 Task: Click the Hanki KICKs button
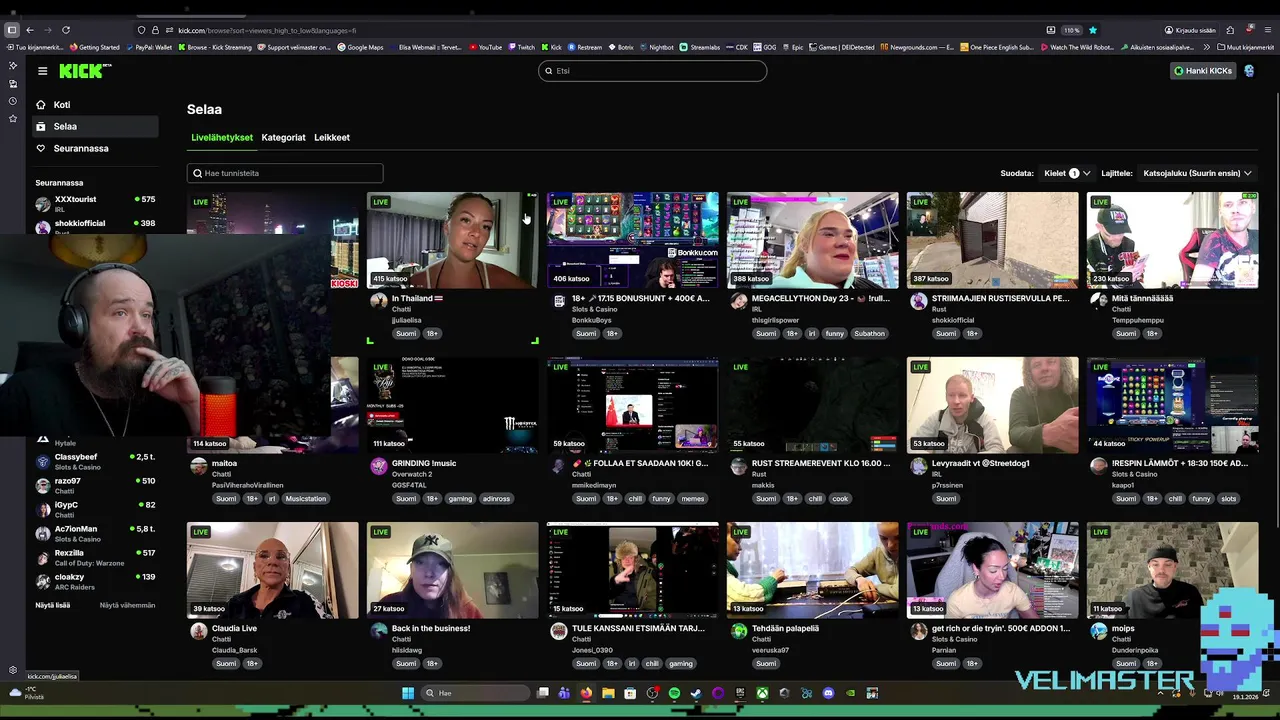click(1203, 71)
